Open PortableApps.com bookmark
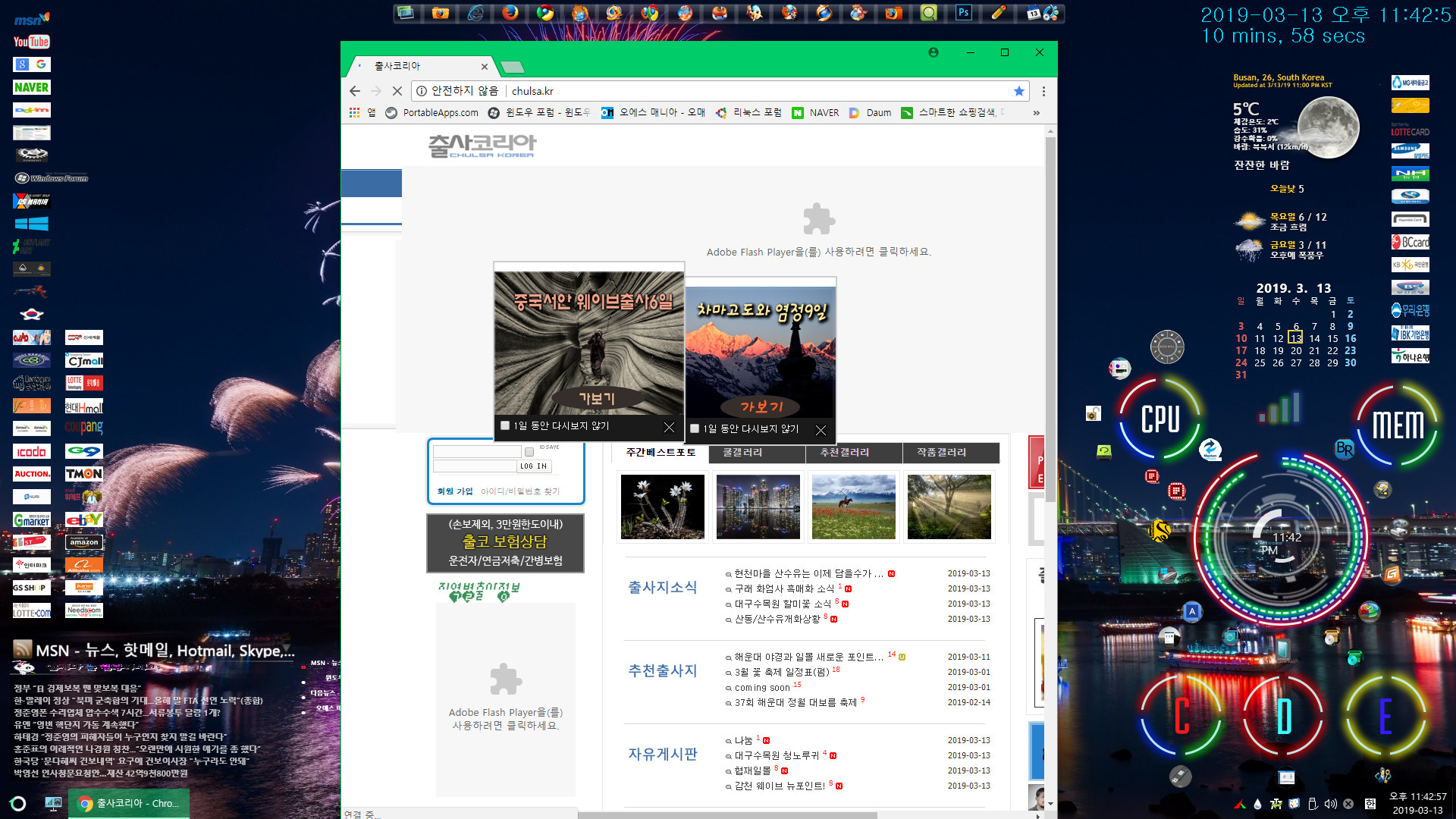Image resolution: width=1456 pixels, height=819 pixels. tap(432, 113)
